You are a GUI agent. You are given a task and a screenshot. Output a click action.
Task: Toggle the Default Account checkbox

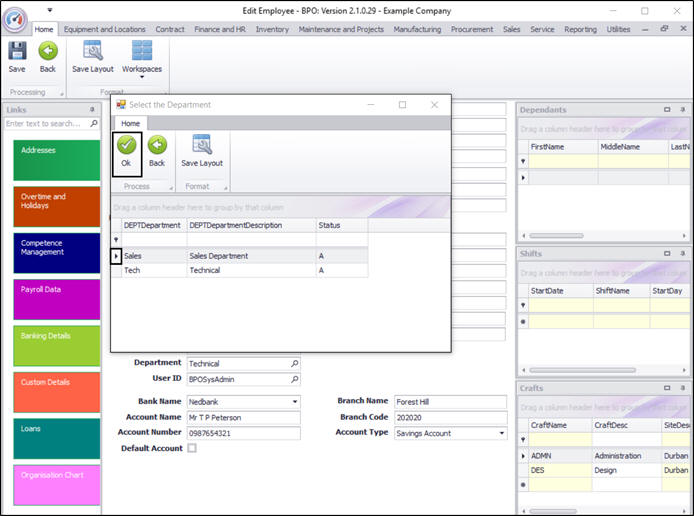pyautogui.click(x=192, y=448)
